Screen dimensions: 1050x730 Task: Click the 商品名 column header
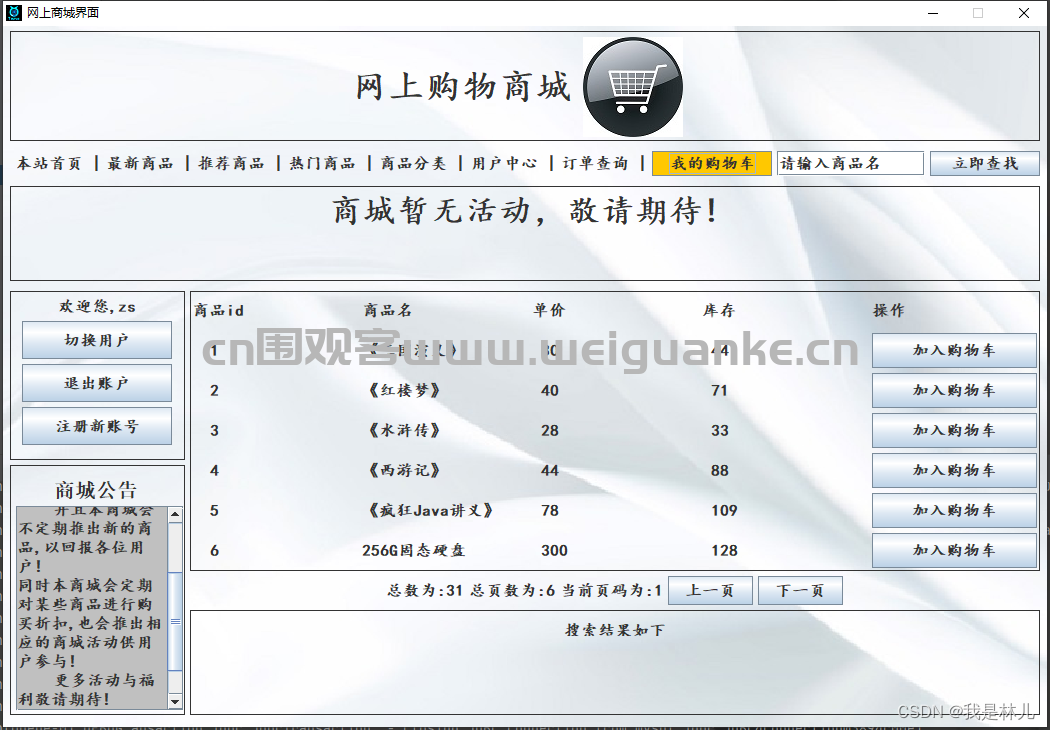pyautogui.click(x=388, y=311)
